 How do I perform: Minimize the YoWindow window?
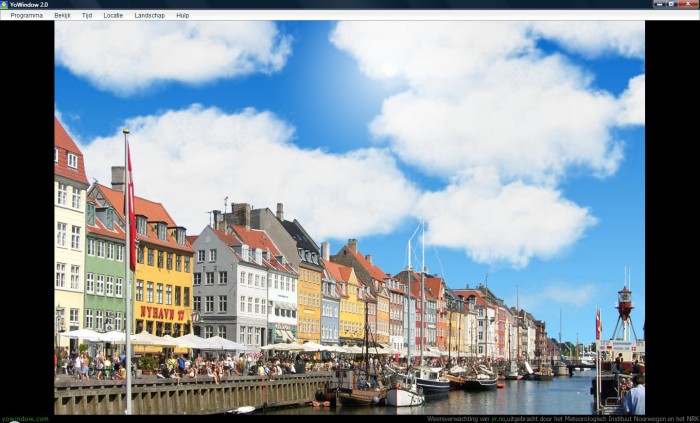pos(660,4)
